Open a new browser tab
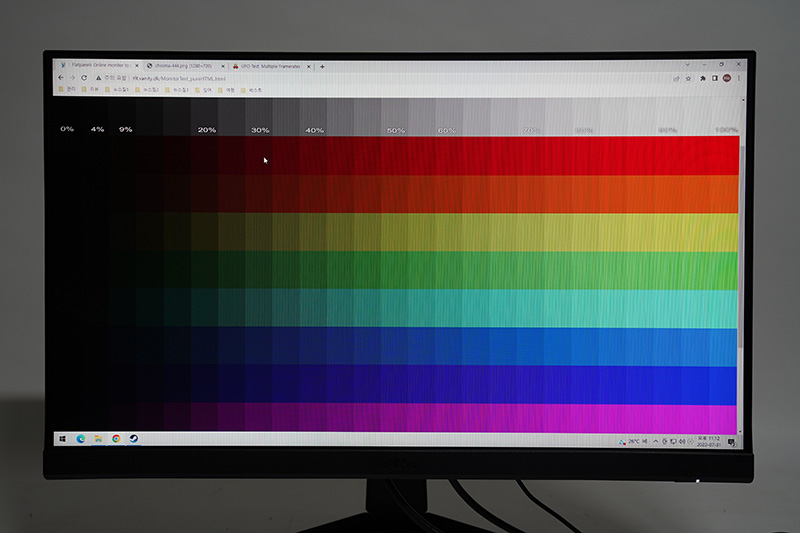 click(x=322, y=66)
